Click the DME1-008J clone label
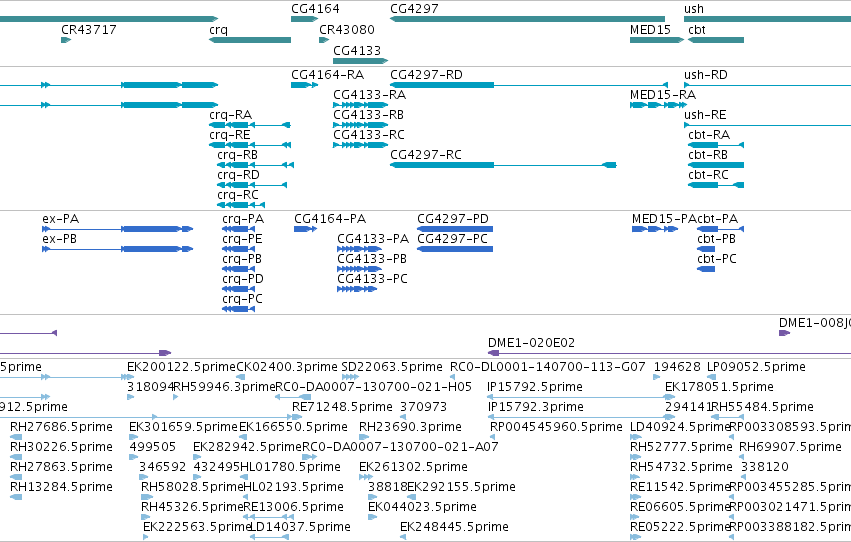This screenshot has height=542, width=851. point(815,323)
